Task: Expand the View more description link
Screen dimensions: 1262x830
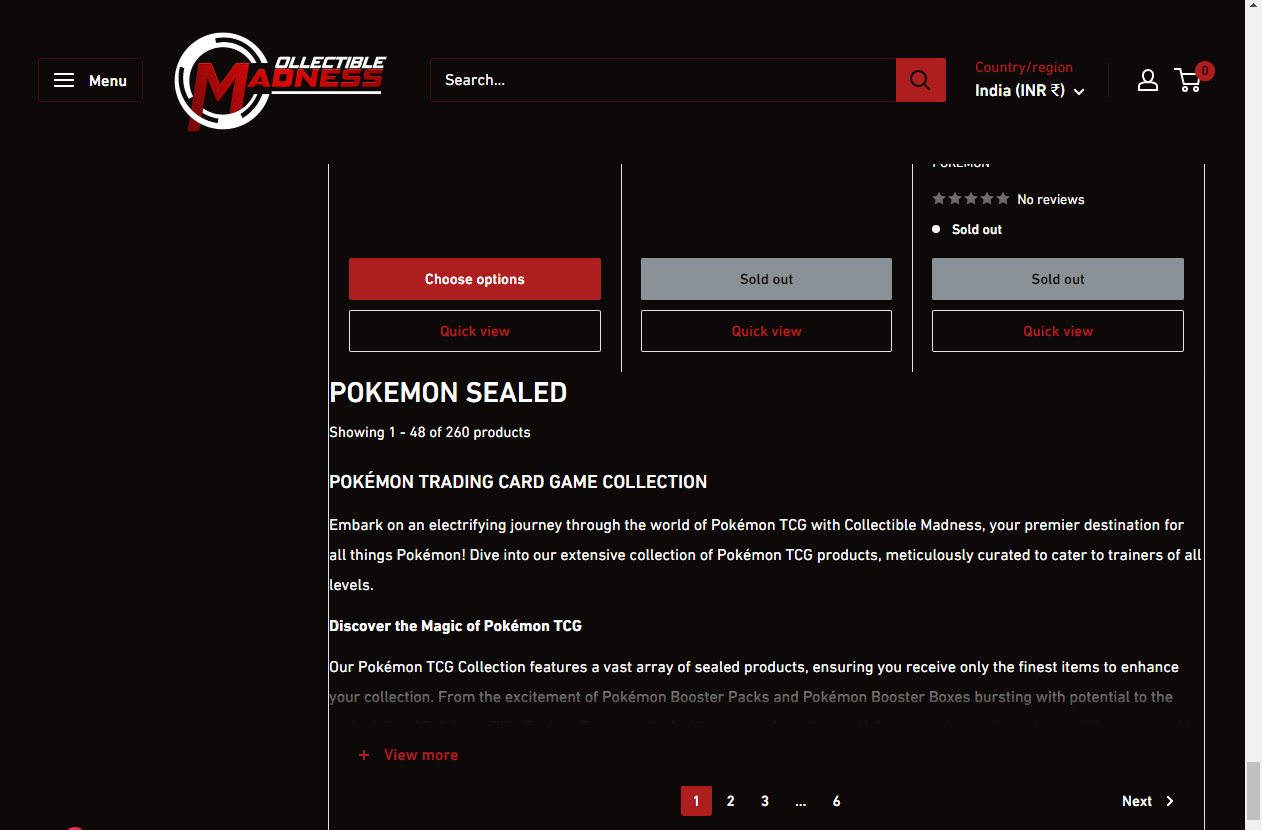Action: point(409,755)
